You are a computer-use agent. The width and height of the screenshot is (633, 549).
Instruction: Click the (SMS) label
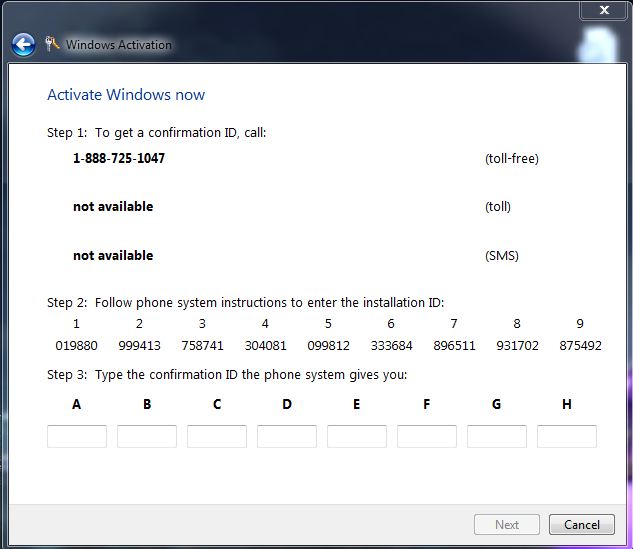pos(502,256)
